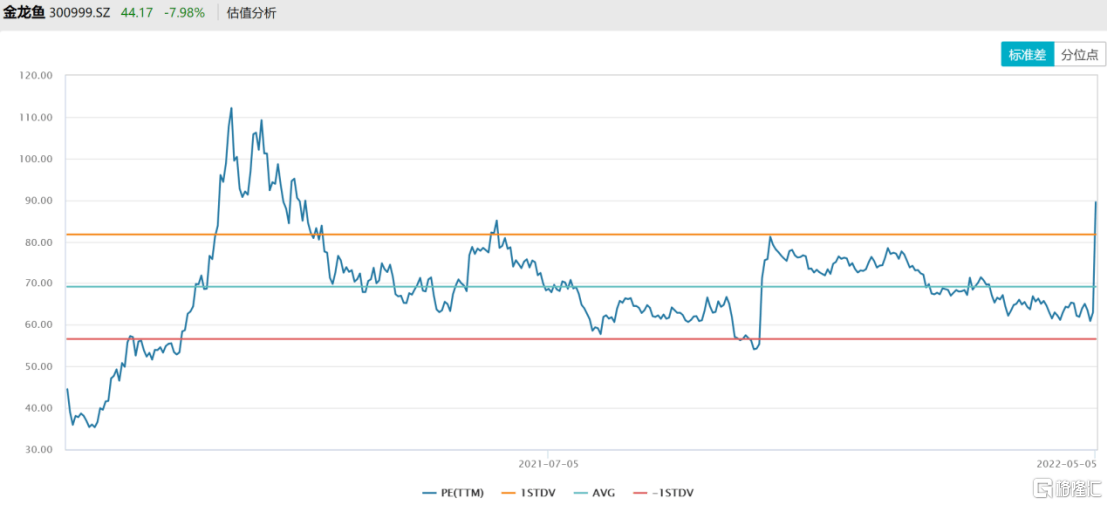Click the stock code 300999.SZ
Viewport: 1108px width, 505px height.
click(x=79, y=13)
